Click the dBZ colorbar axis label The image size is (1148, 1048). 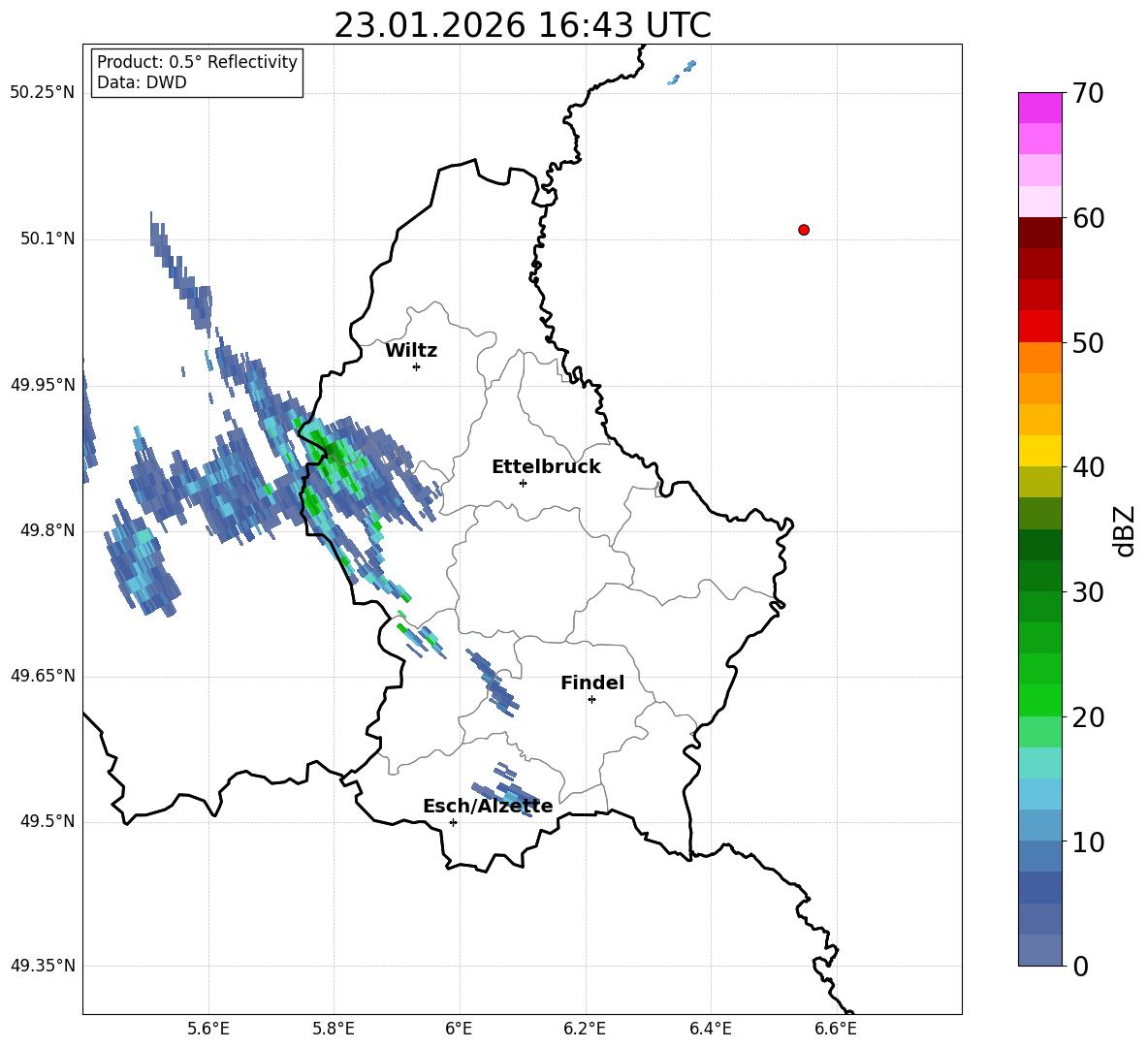coord(1124,530)
